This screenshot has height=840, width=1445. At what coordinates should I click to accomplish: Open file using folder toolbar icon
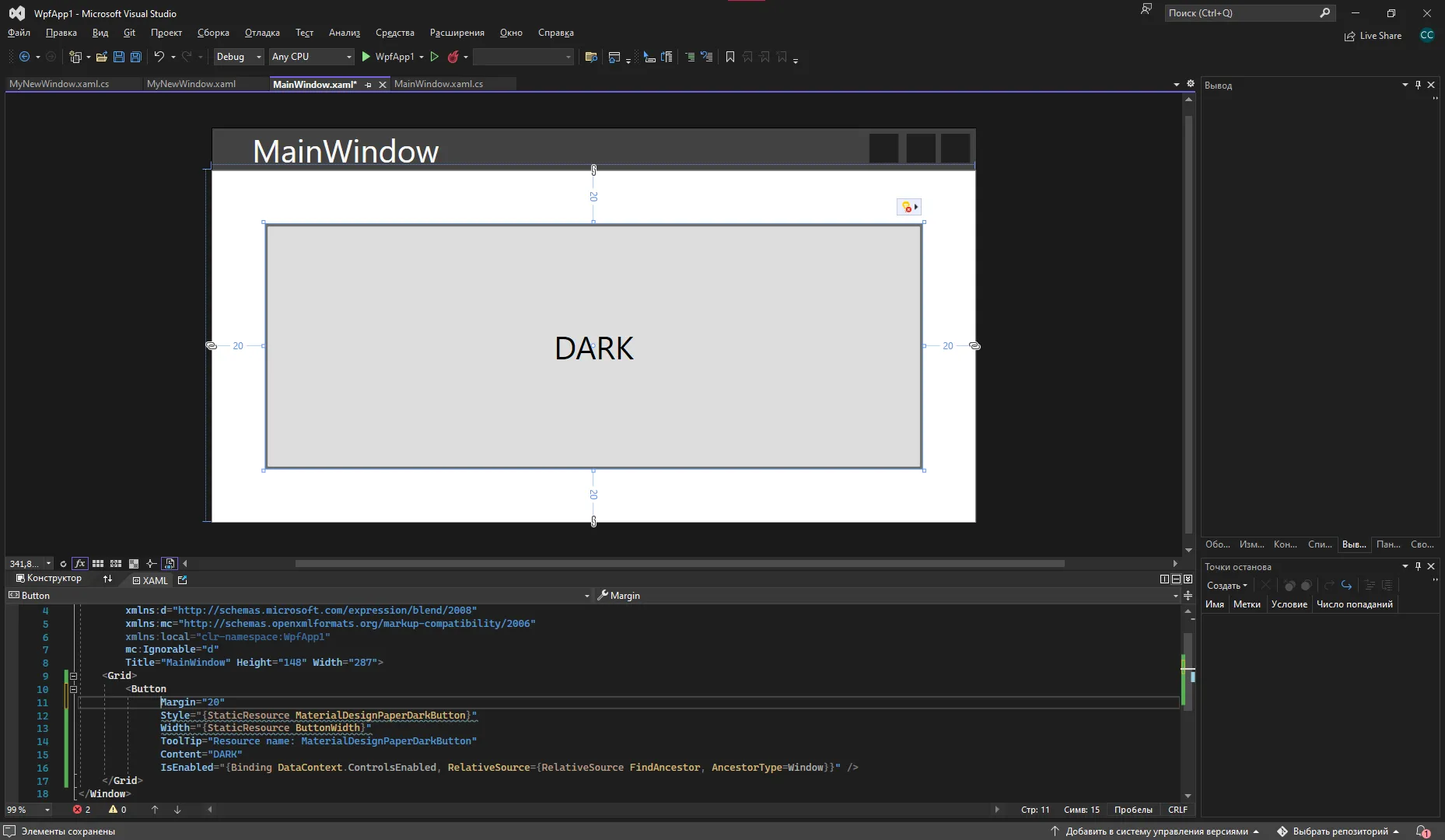click(x=102, y=57)
